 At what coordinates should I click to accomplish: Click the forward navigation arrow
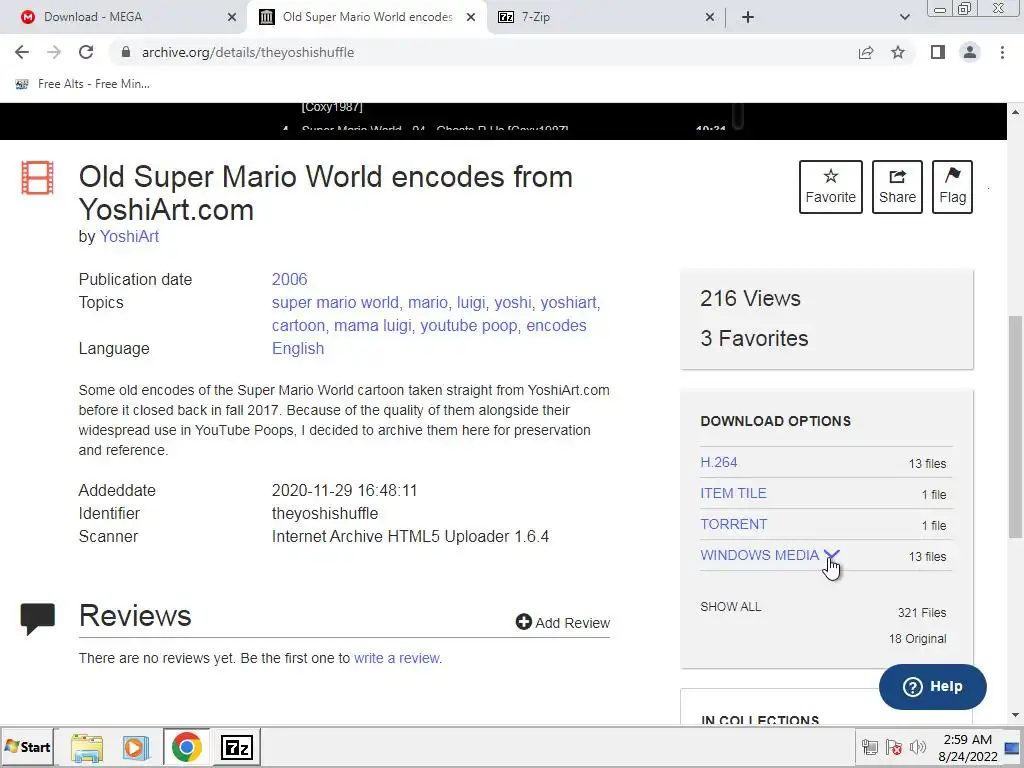[54, 52]
